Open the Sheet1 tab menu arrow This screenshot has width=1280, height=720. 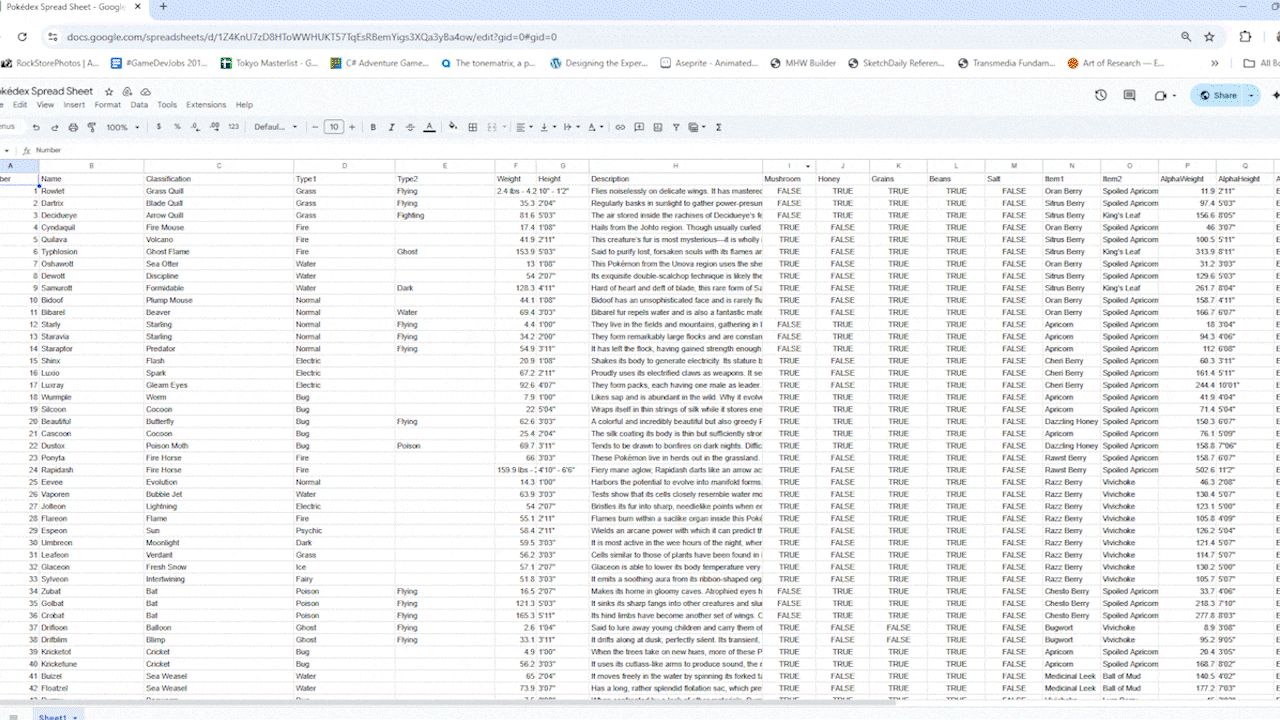(74, 717)
